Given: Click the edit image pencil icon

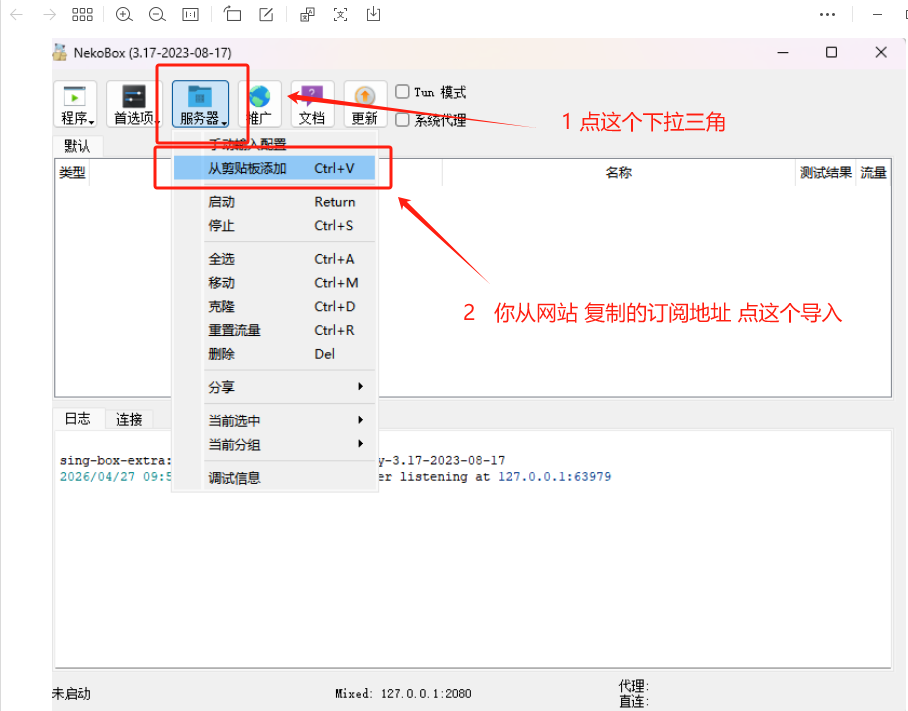Looking at the screenshot, I should pyautogui.click(x=266, y=14).
